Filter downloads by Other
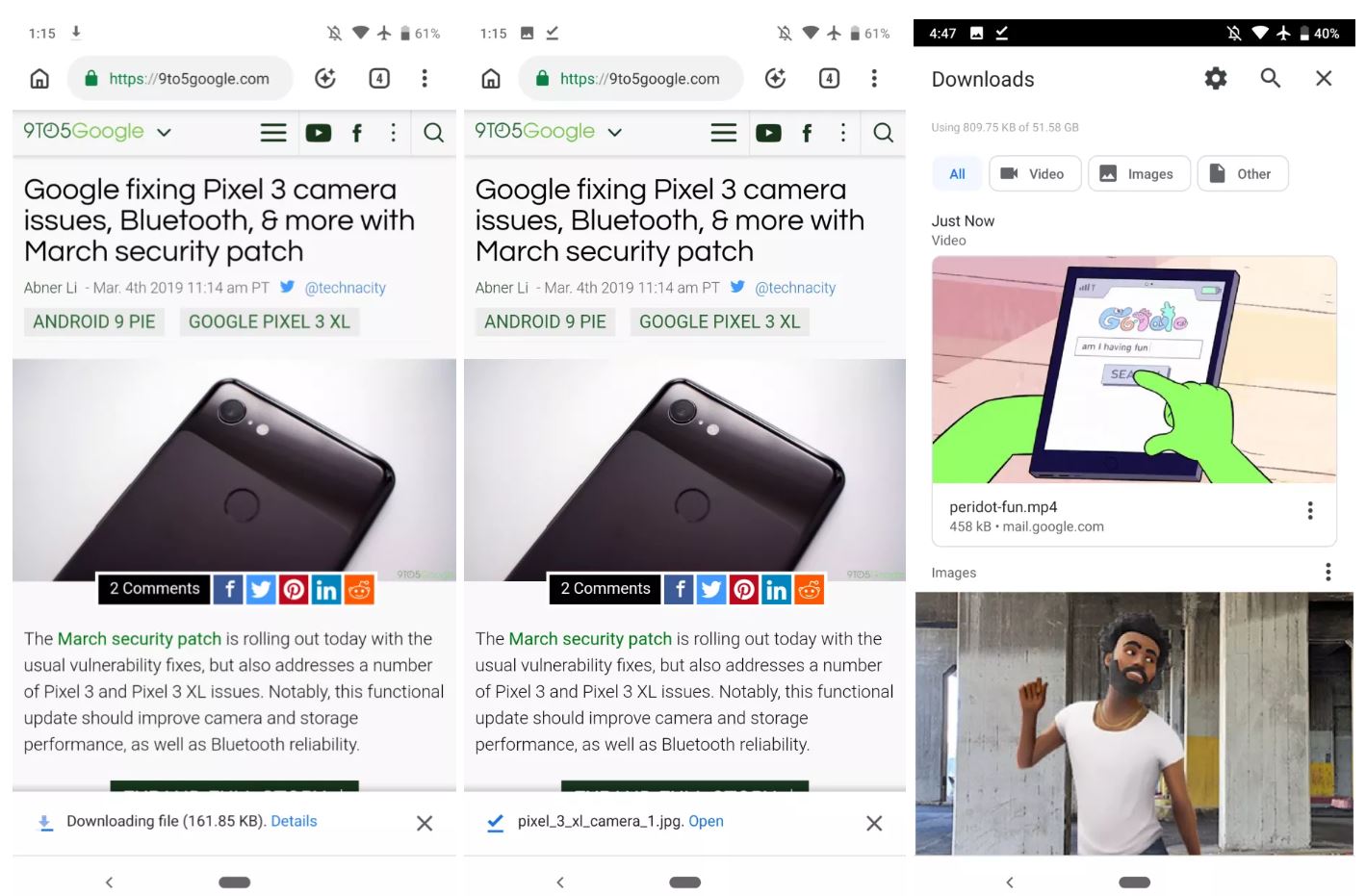This screenshot has height=896, width=1366. pos(1242,174)
